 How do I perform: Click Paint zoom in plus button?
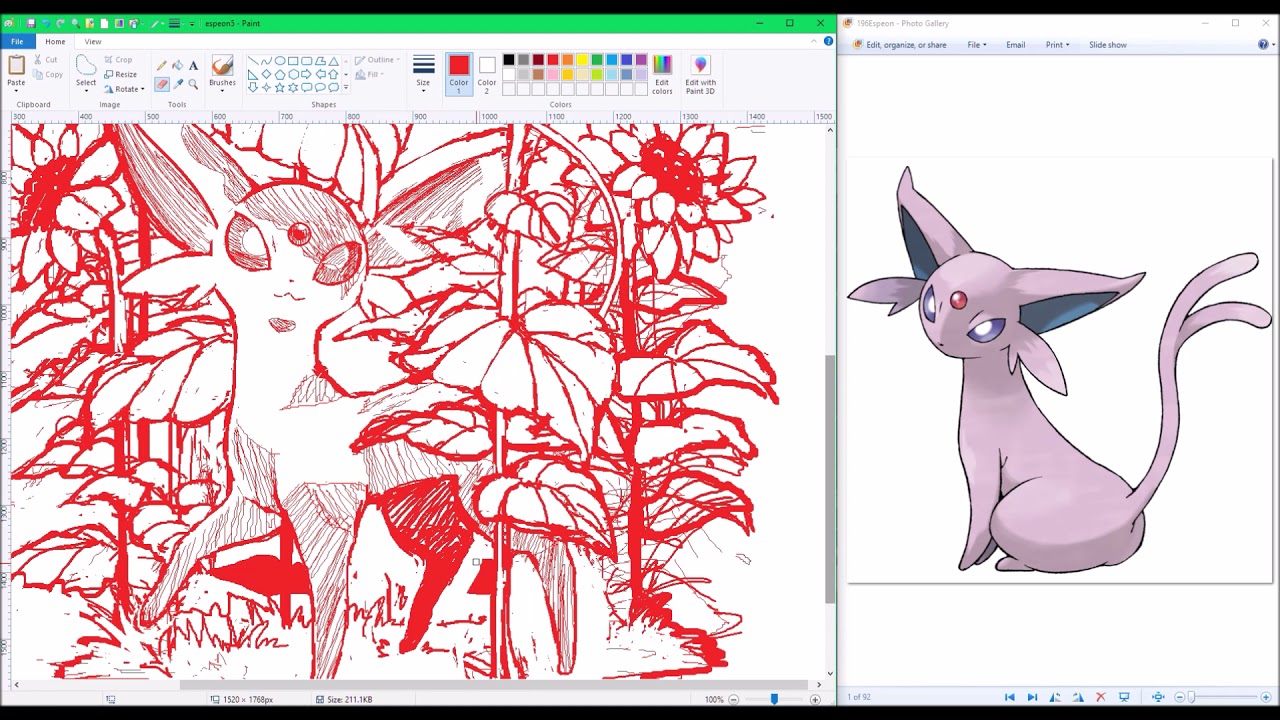pos(815,699)
